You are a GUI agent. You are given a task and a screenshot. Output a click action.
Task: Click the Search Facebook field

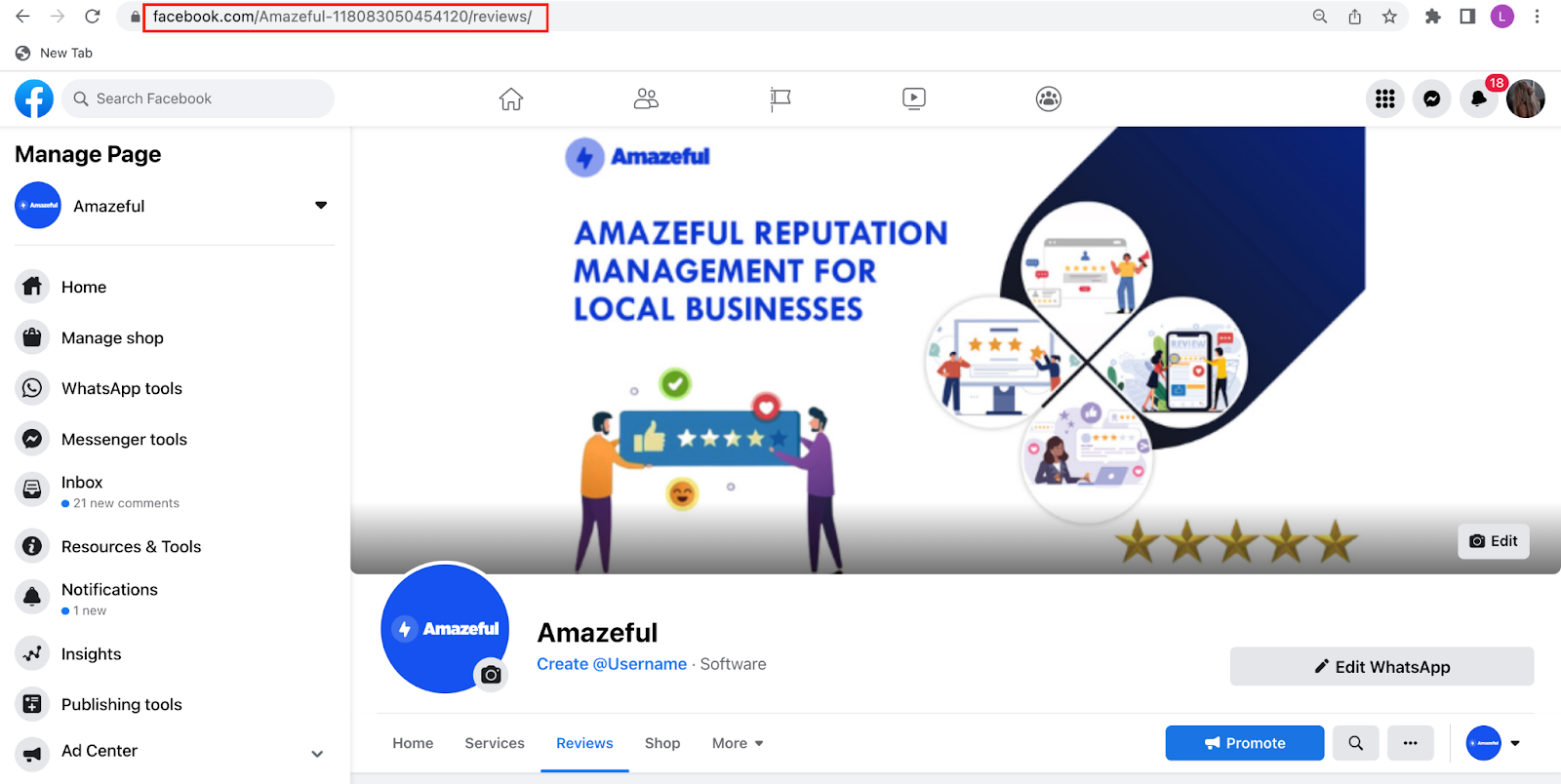[x=198, y=98]
